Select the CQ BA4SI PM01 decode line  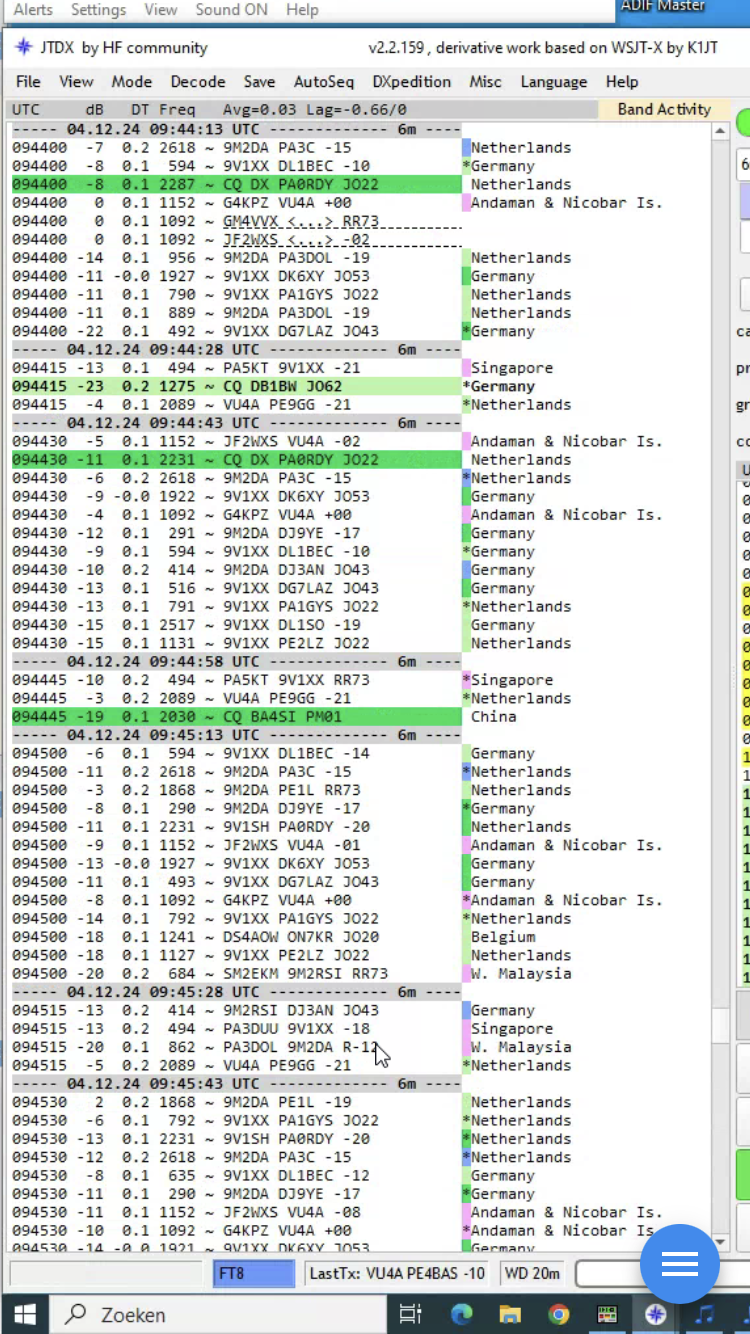pos(236,717)
